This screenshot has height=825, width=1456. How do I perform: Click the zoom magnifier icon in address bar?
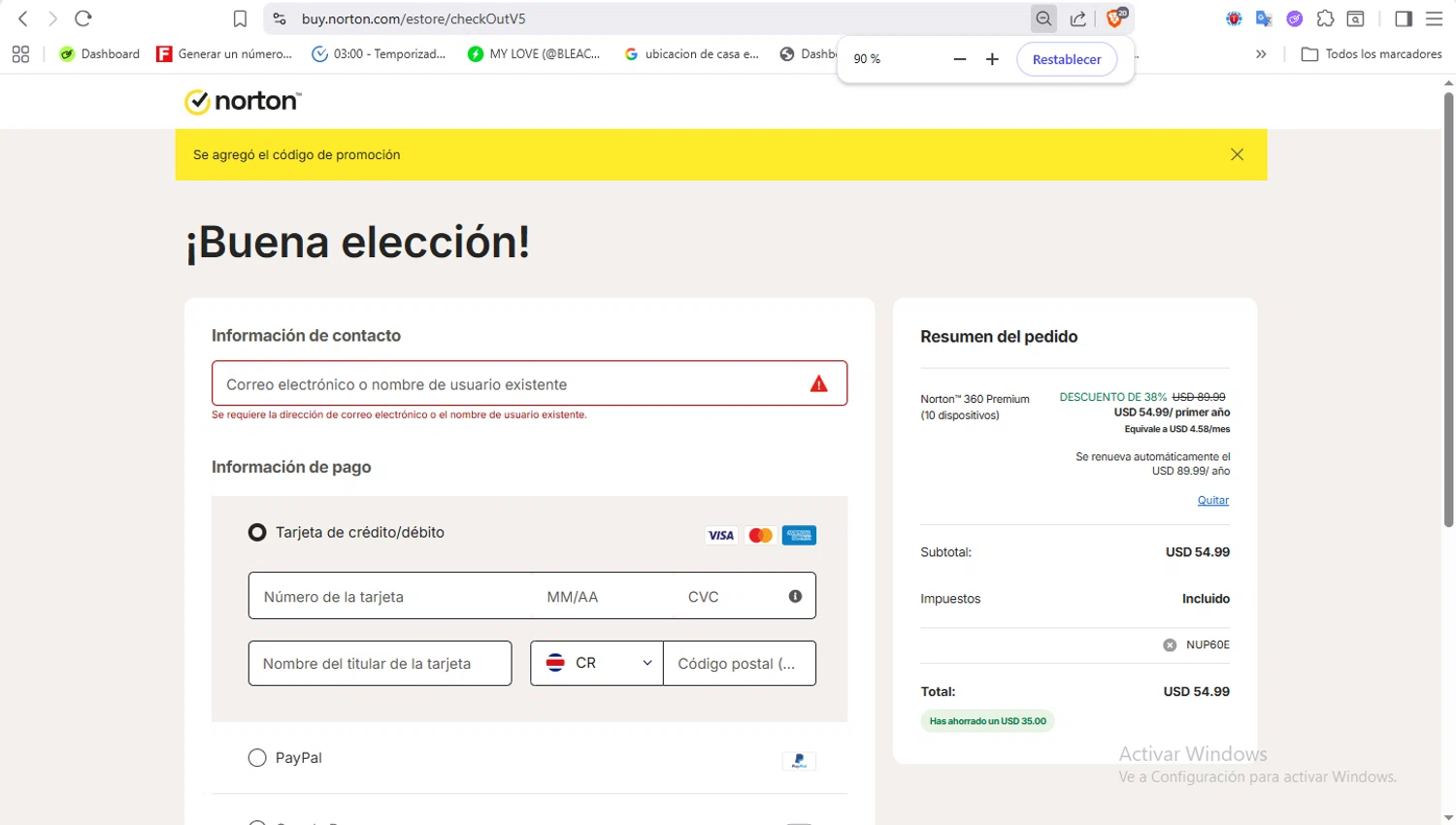click(x=1043, y=18)
